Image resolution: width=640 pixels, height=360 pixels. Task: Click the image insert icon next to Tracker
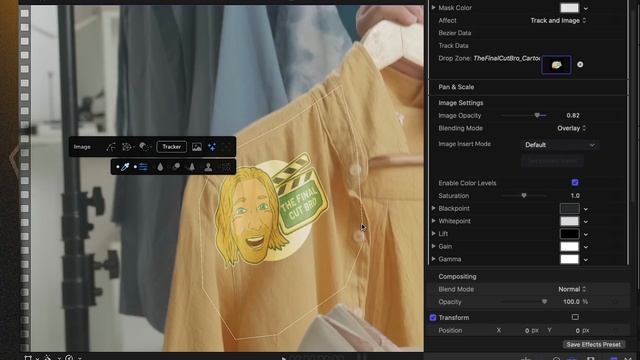point(197,147)
